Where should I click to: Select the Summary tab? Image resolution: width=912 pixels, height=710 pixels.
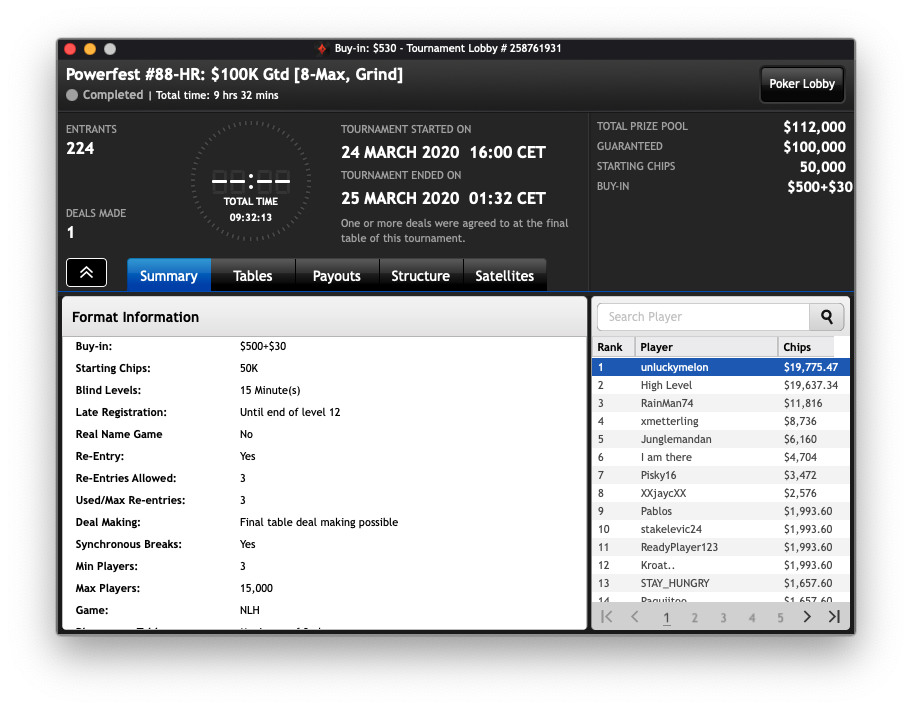pos(169,276)
